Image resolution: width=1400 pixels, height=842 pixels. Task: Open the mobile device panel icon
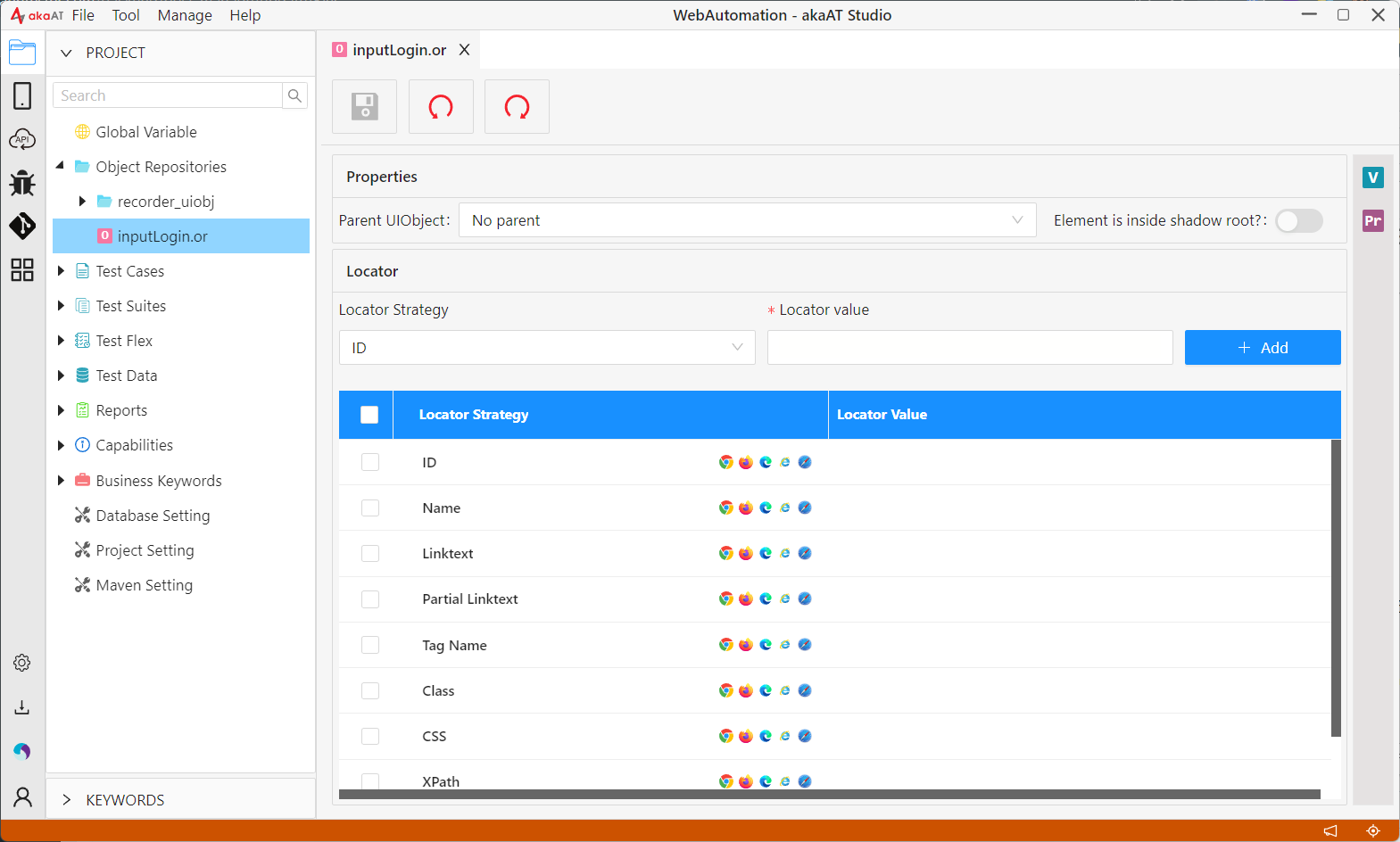[x=22, y=95]
